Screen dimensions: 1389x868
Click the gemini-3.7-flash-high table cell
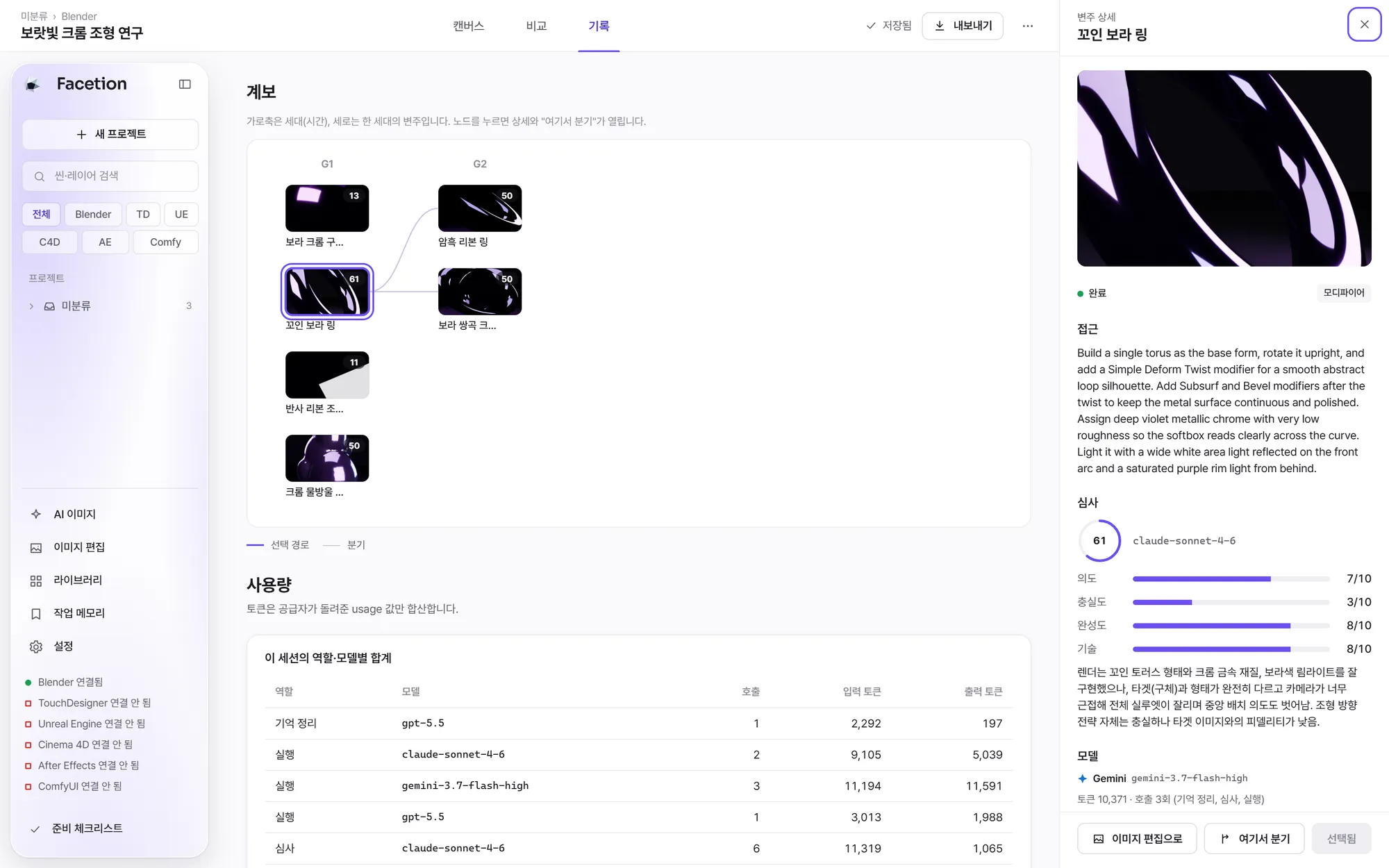(465, 785)
